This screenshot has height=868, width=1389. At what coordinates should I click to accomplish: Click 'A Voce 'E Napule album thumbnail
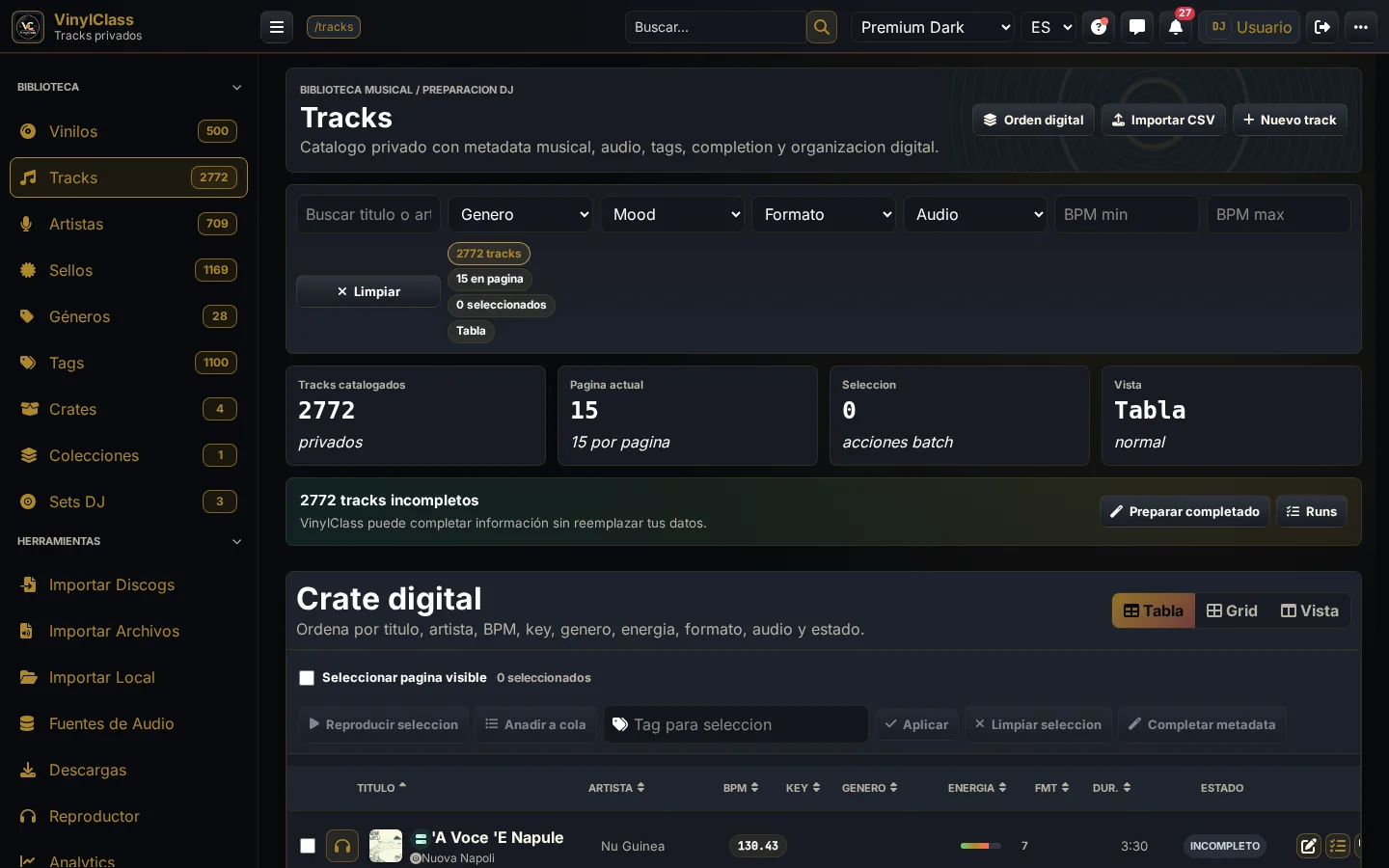point(386,846)
